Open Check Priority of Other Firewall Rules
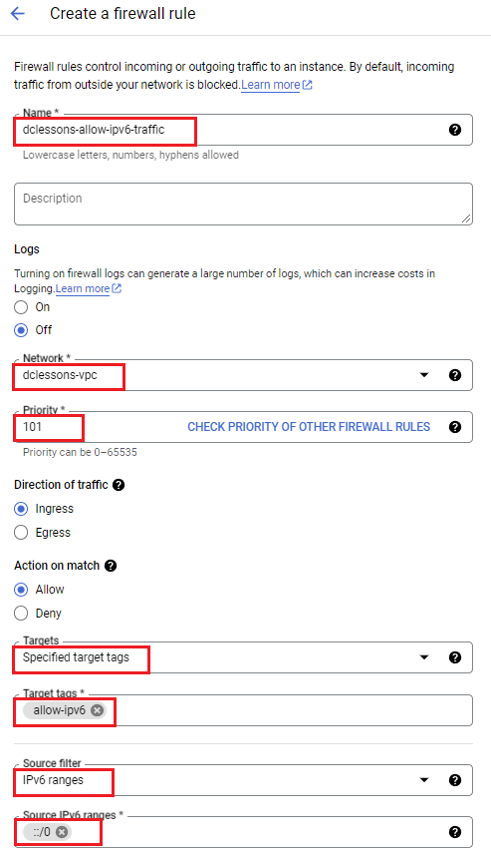 (x=309, y=427)
